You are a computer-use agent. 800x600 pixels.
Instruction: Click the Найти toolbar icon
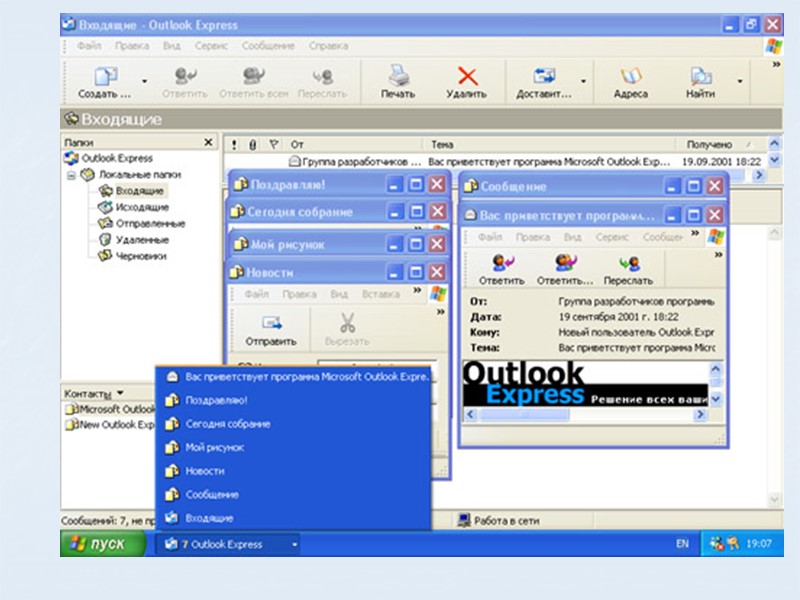(x=700, y=82)
